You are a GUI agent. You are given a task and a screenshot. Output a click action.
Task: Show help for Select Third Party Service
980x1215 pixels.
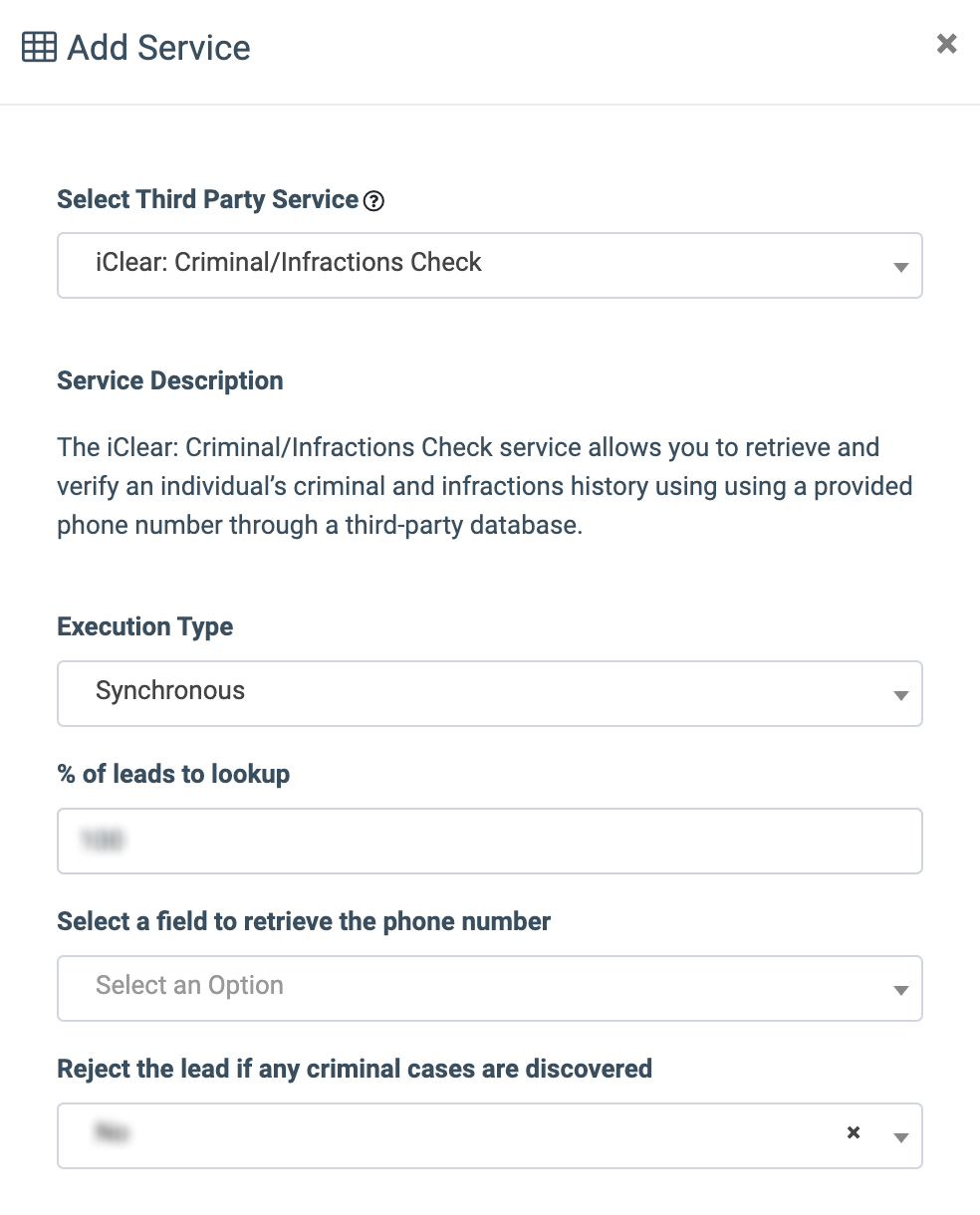coord(373,201)
